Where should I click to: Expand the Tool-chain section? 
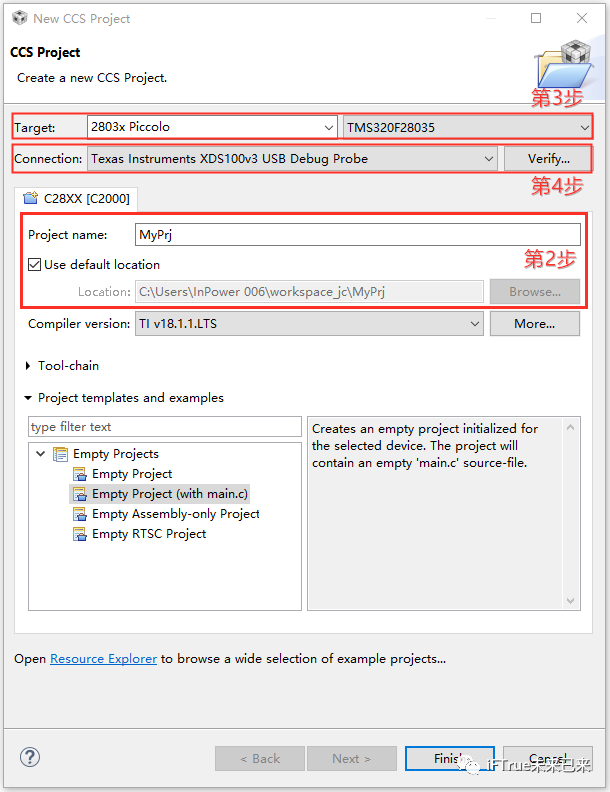(28, 366)
